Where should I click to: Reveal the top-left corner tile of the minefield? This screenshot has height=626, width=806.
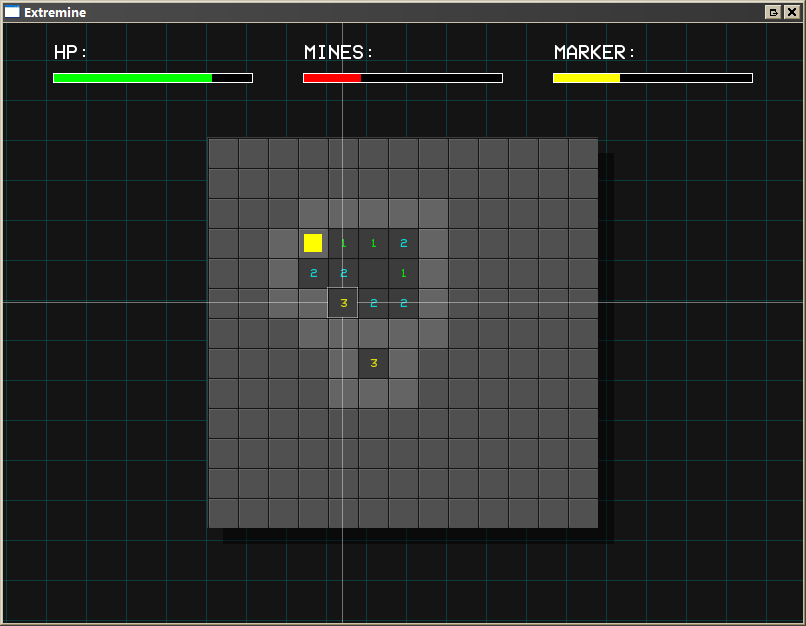click(223, 153)
